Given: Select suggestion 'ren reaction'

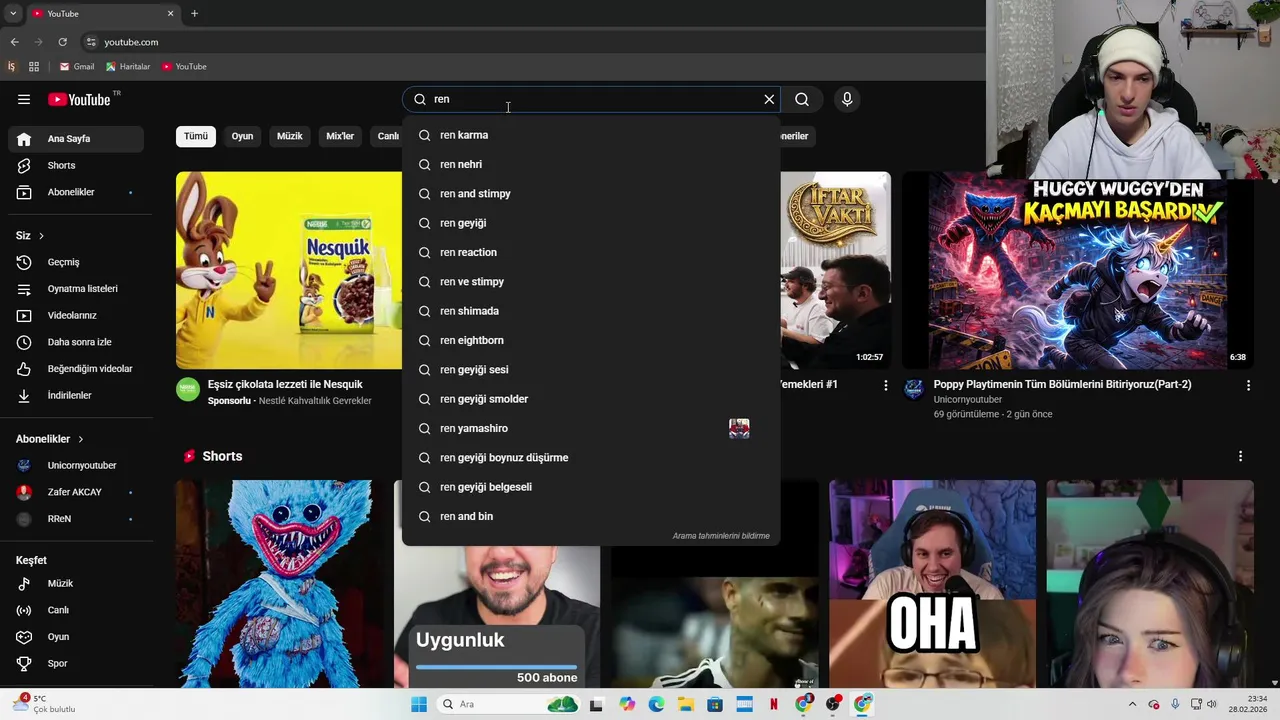Looking at the screenshot, I should pyautogui.click(x=591, y=252).
